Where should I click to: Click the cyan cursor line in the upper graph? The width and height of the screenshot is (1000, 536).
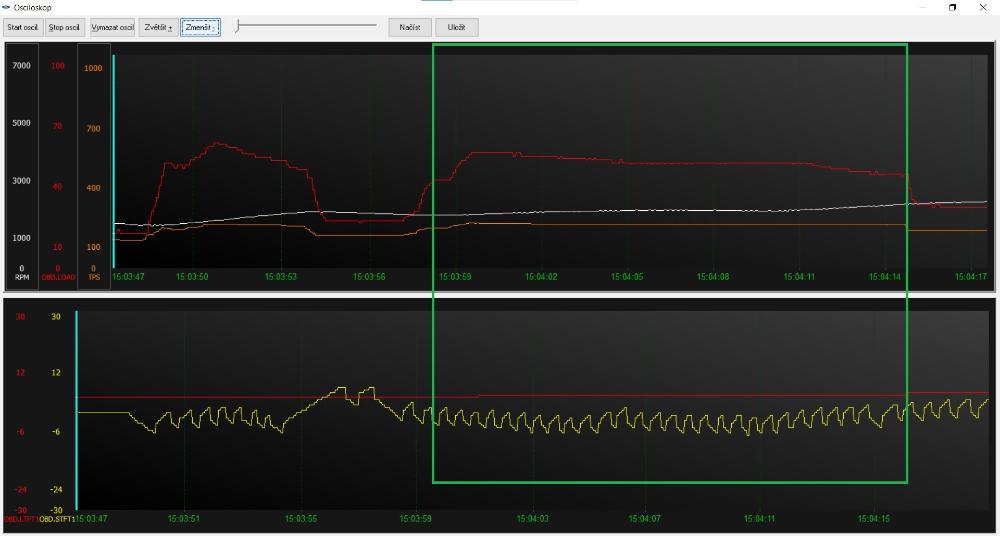[x=114, y=160]
